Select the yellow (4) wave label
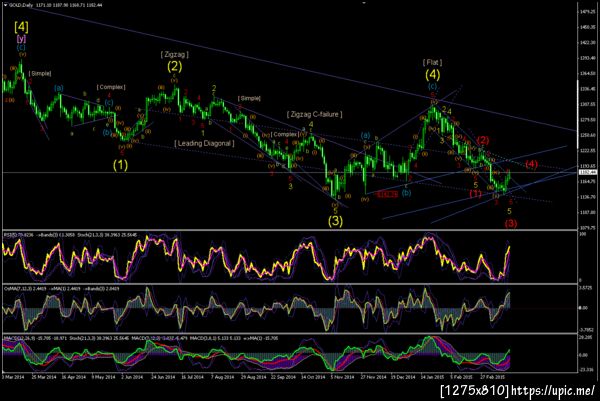 tap(433, 74)
